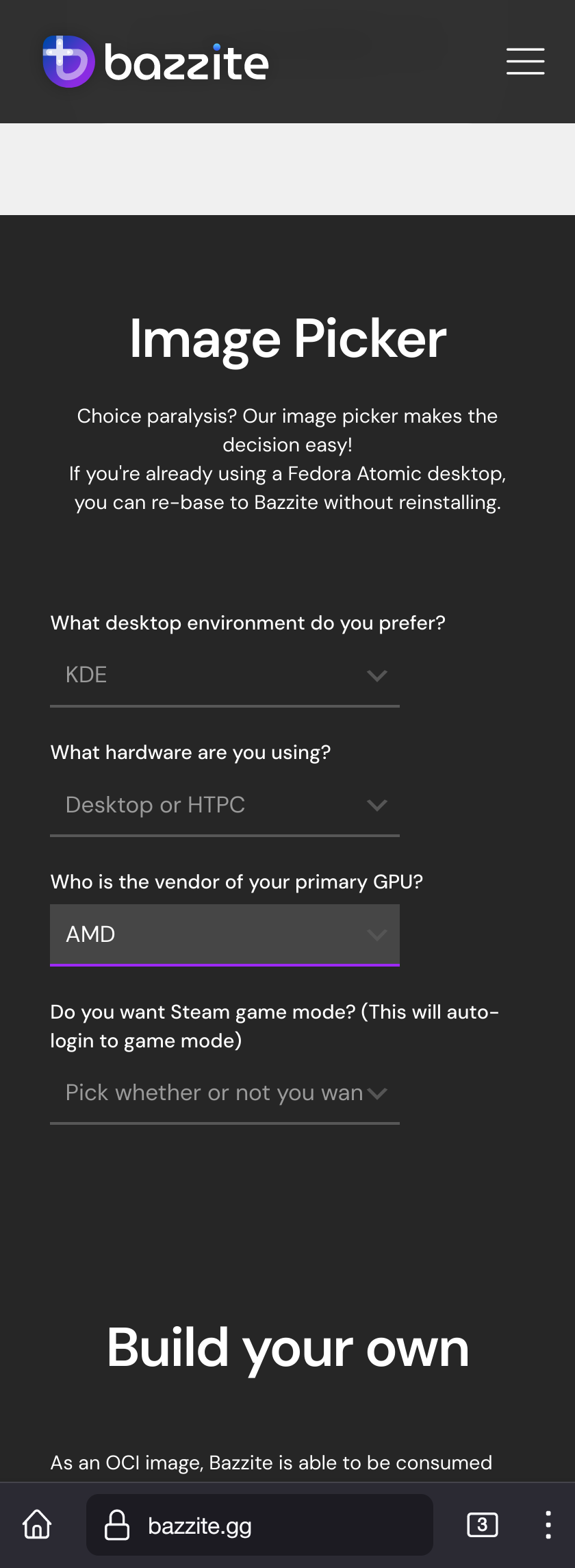575x1568 pixels.
Task: Click the Image Picker heading
Action: coord(287,338)
